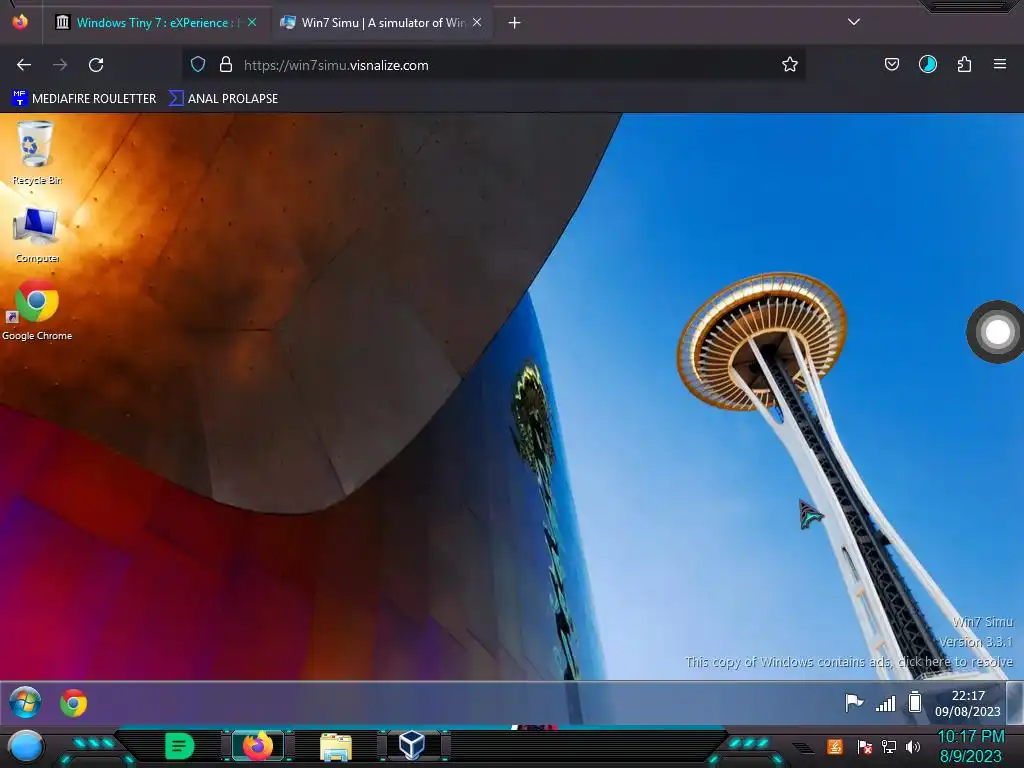Open the tracking protection shield panel

click(198, 64)
